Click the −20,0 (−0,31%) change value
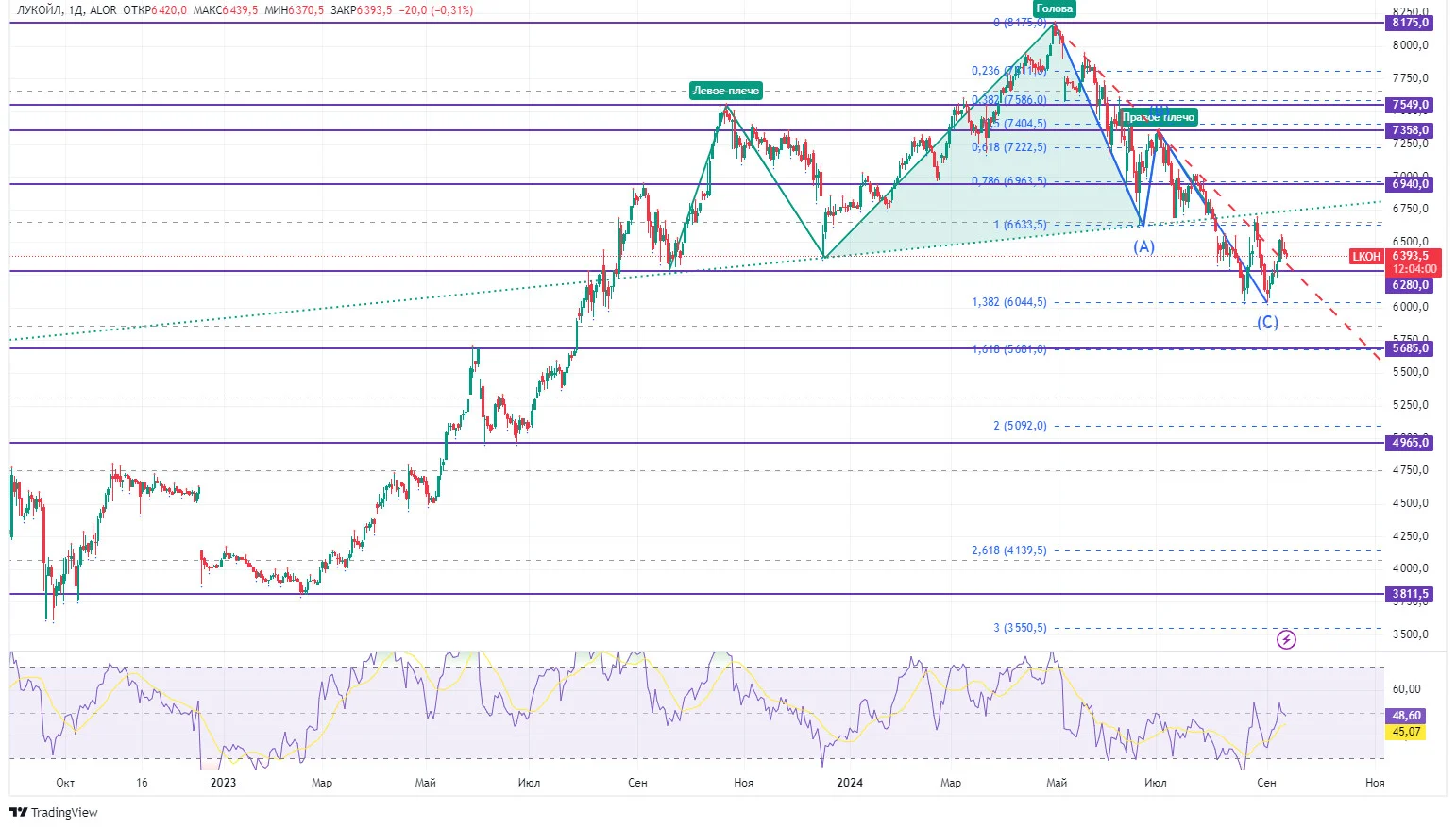Screen dimensions: 1456x829 [x=436, y=10]
